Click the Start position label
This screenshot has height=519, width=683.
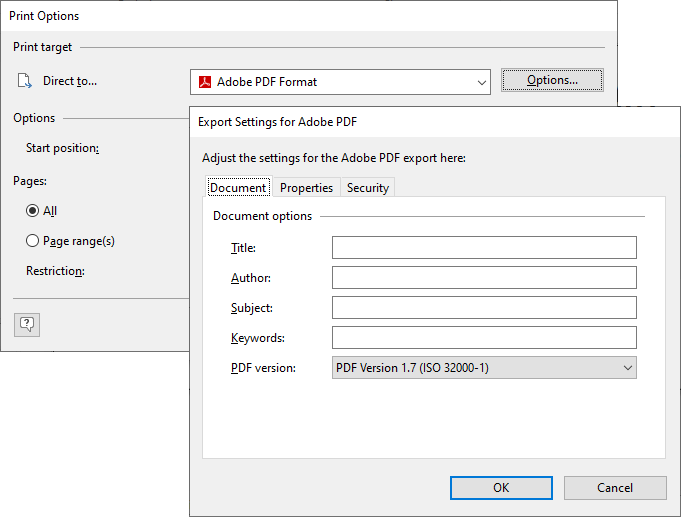(x=62, y=148)
